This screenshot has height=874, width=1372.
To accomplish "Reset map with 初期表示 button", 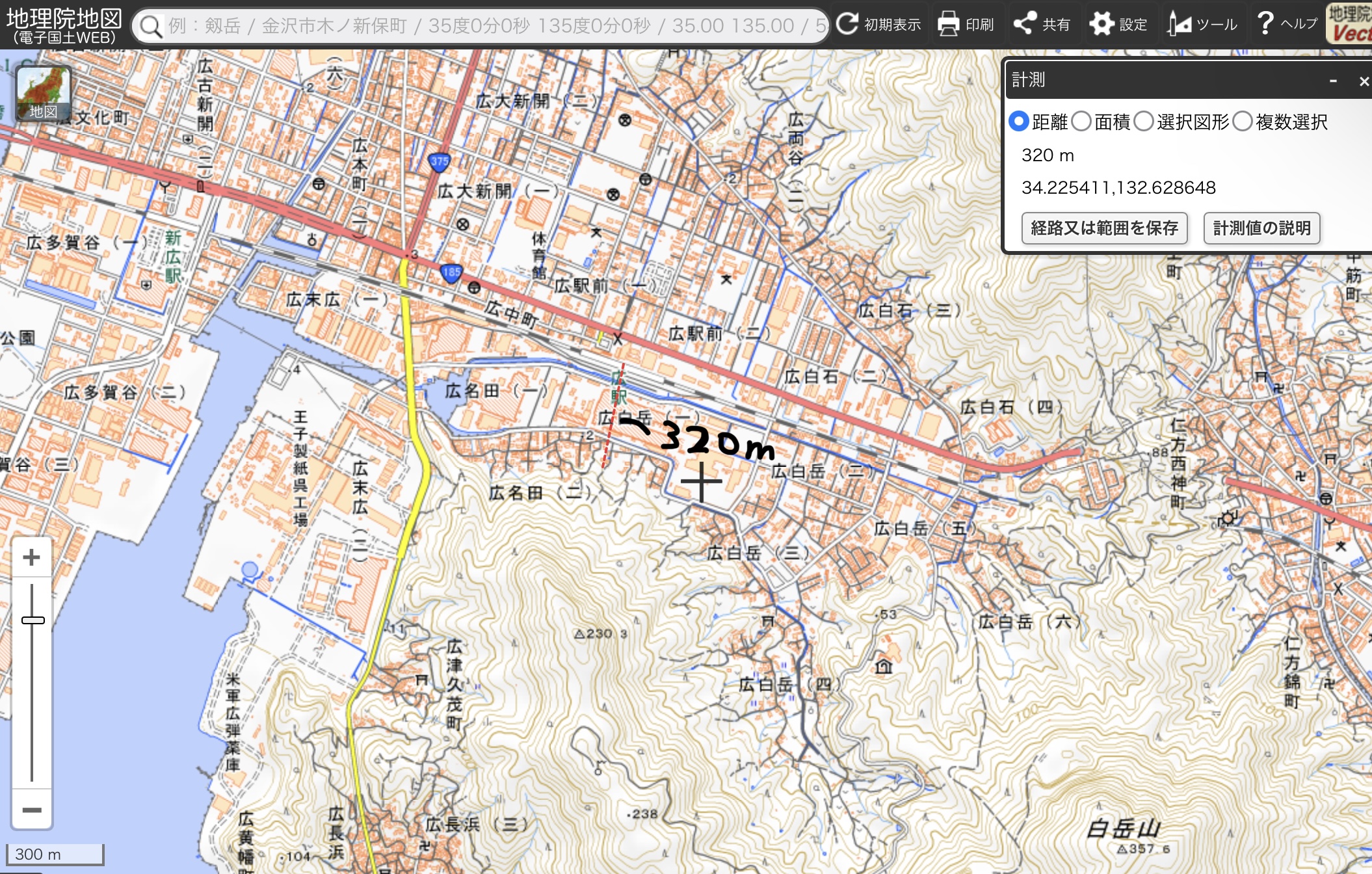I will (878, 25).
